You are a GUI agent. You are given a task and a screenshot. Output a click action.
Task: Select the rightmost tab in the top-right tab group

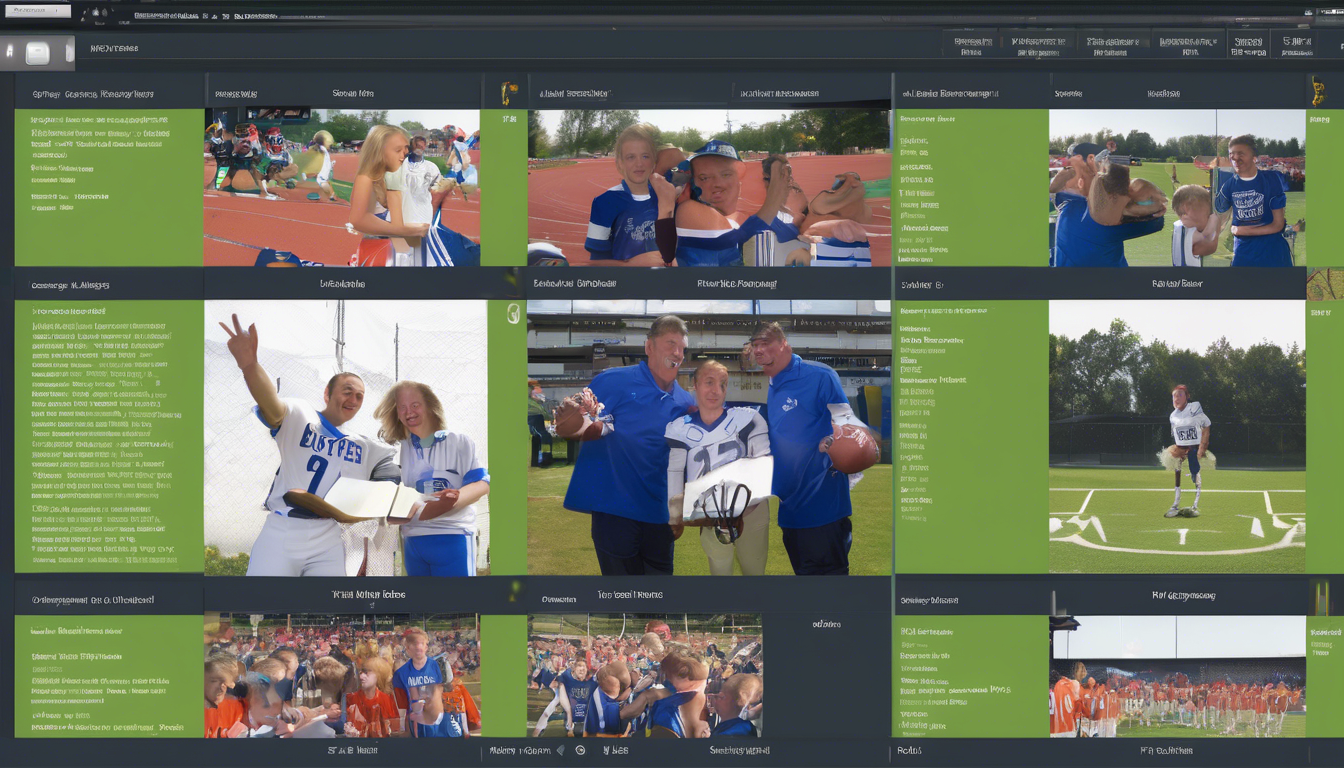click(x=1297, y=46)
